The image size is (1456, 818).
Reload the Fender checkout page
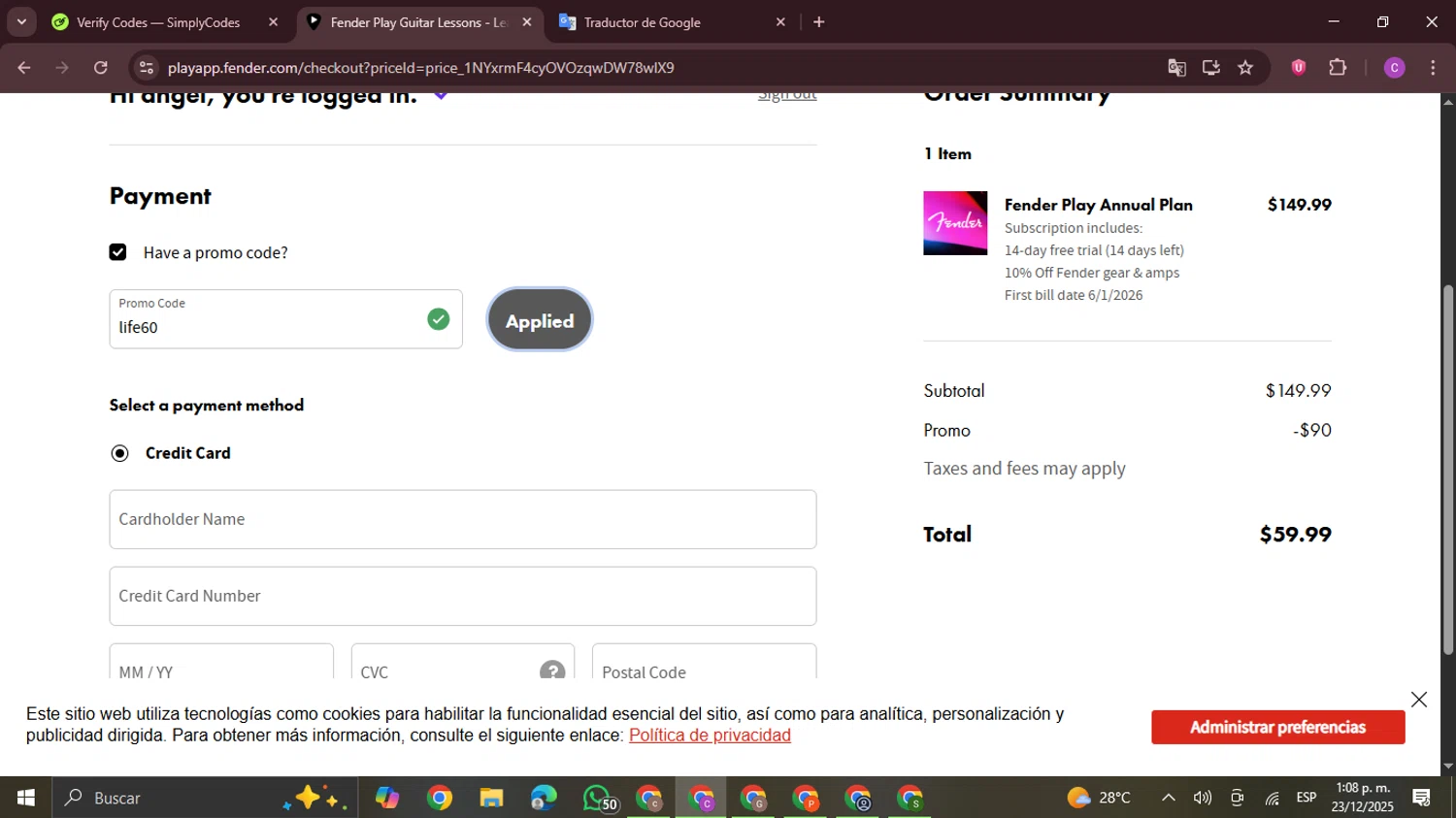101,68
